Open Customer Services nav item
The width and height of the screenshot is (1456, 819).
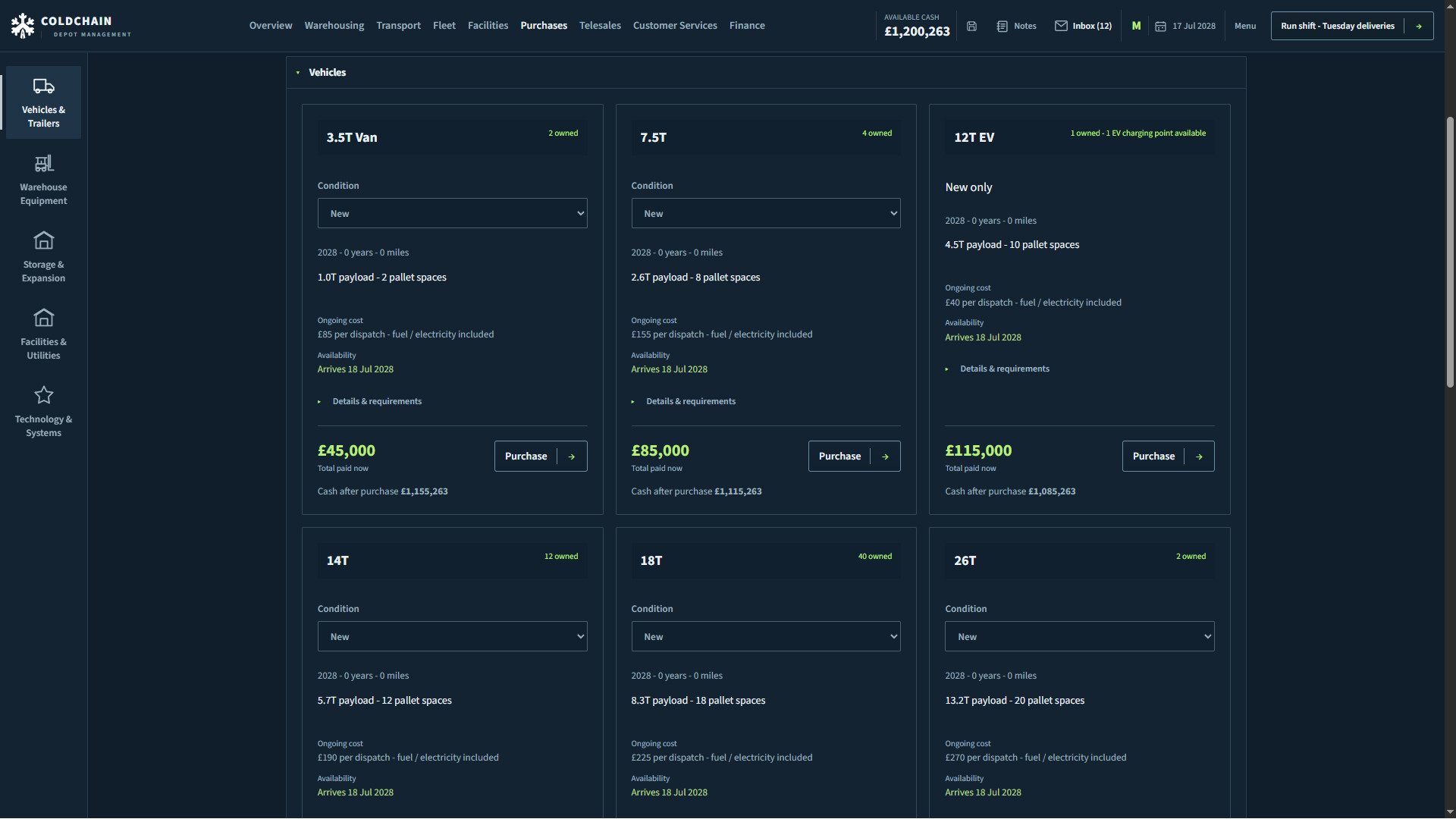click(675, 25)
